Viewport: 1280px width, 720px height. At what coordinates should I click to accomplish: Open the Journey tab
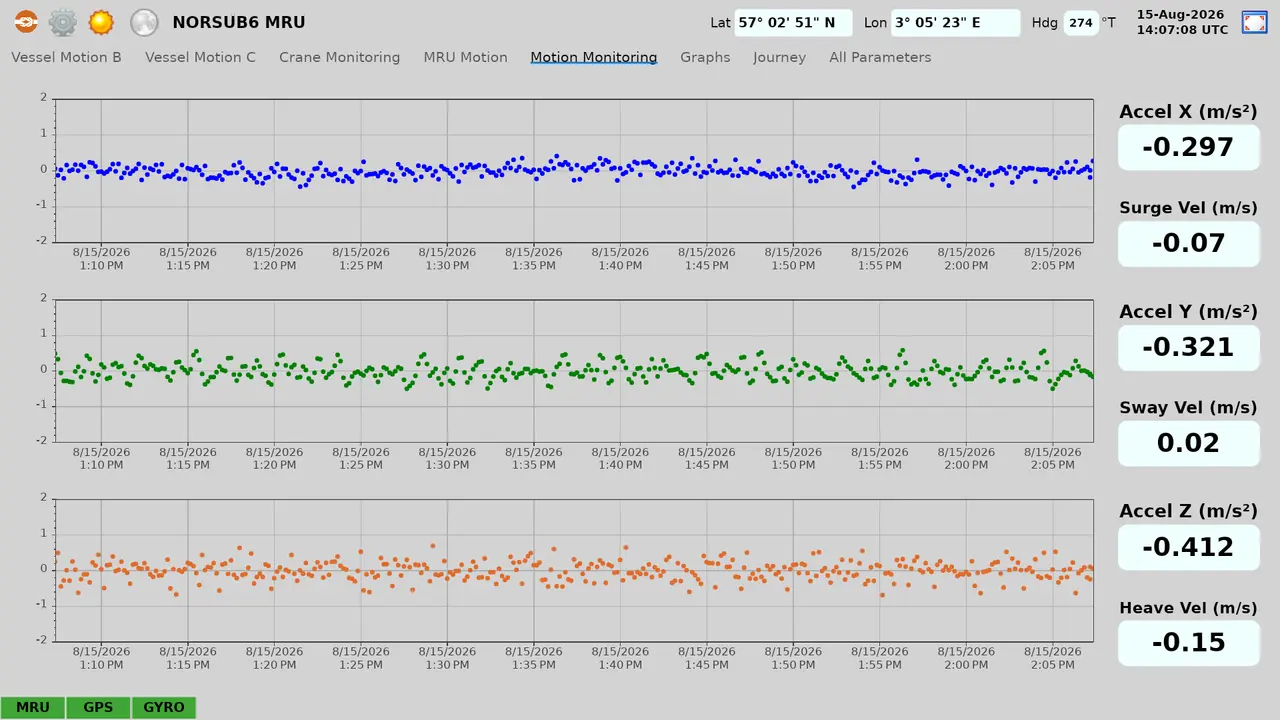(x=780, y=57)
